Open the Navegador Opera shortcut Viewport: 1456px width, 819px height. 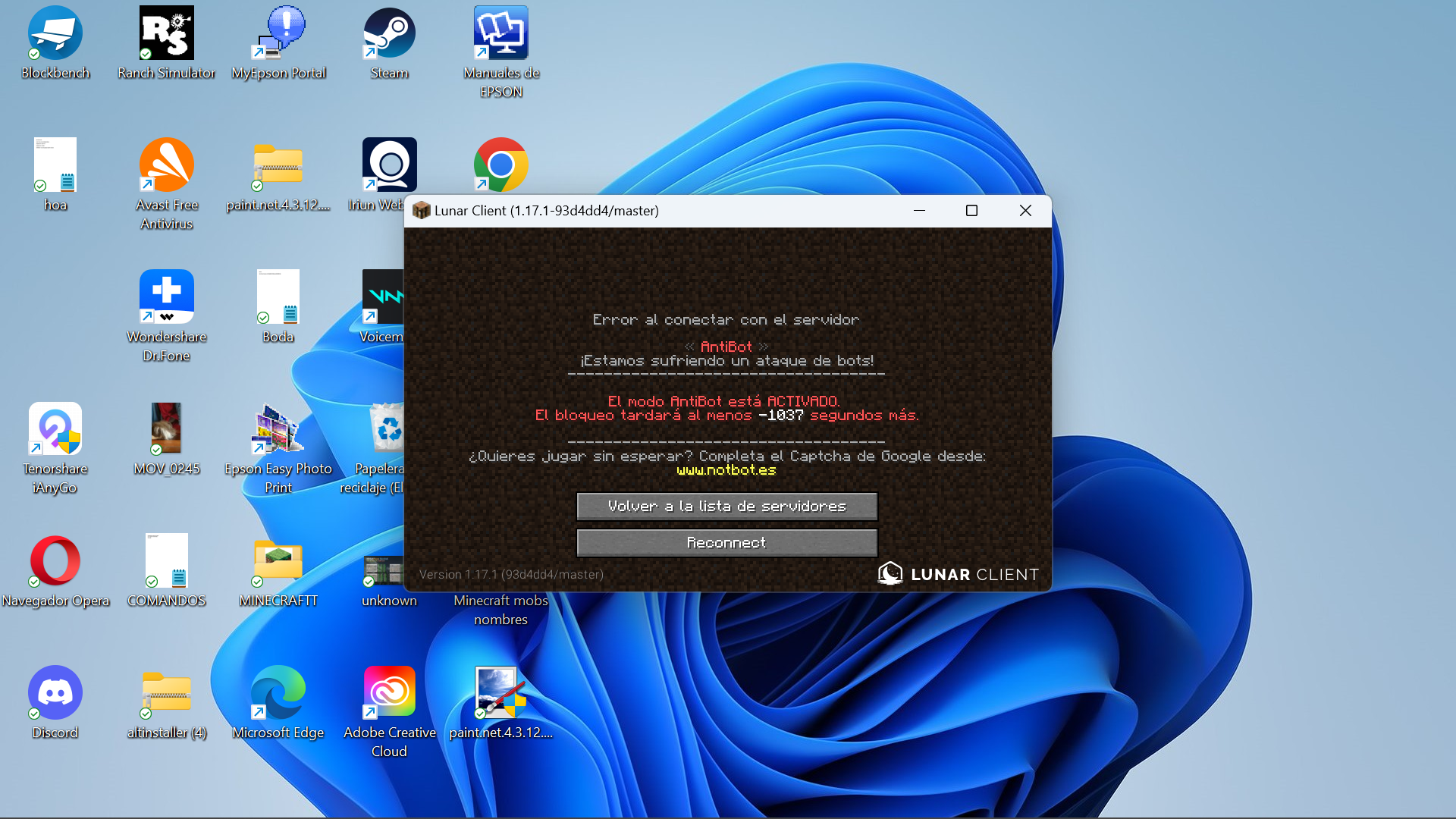tap(55, 562)
